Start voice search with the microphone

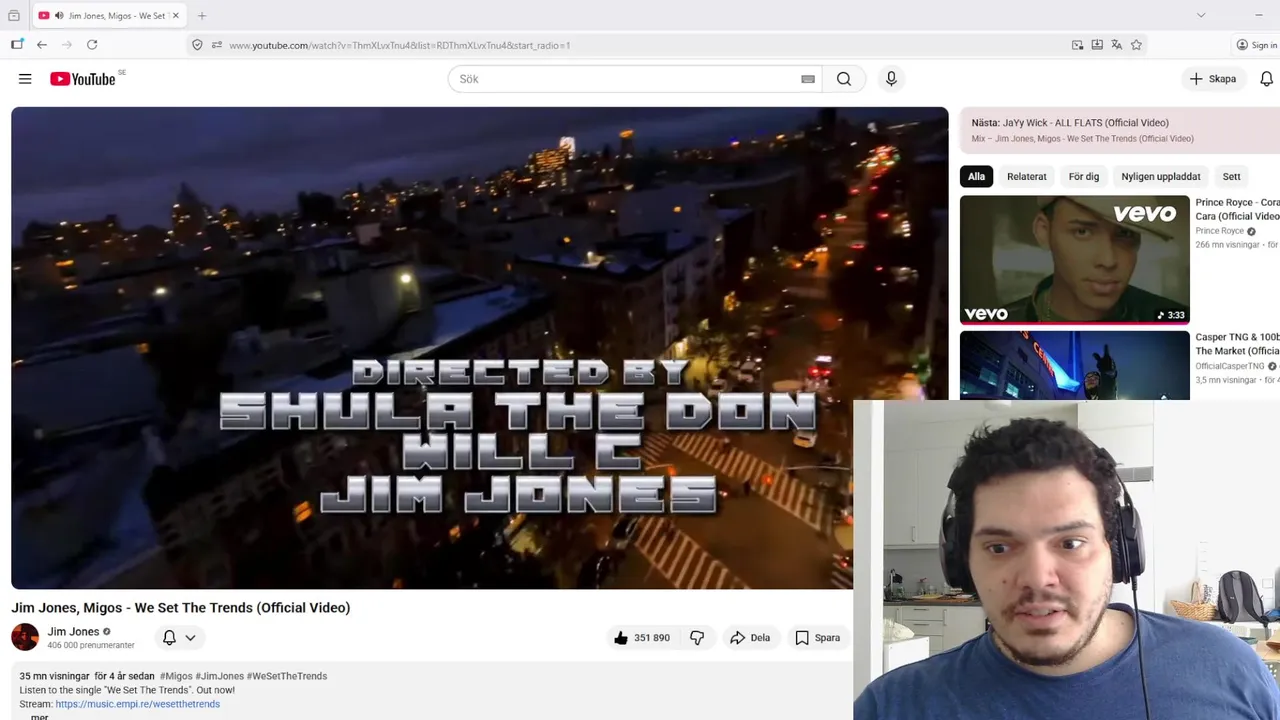point(891,79)
